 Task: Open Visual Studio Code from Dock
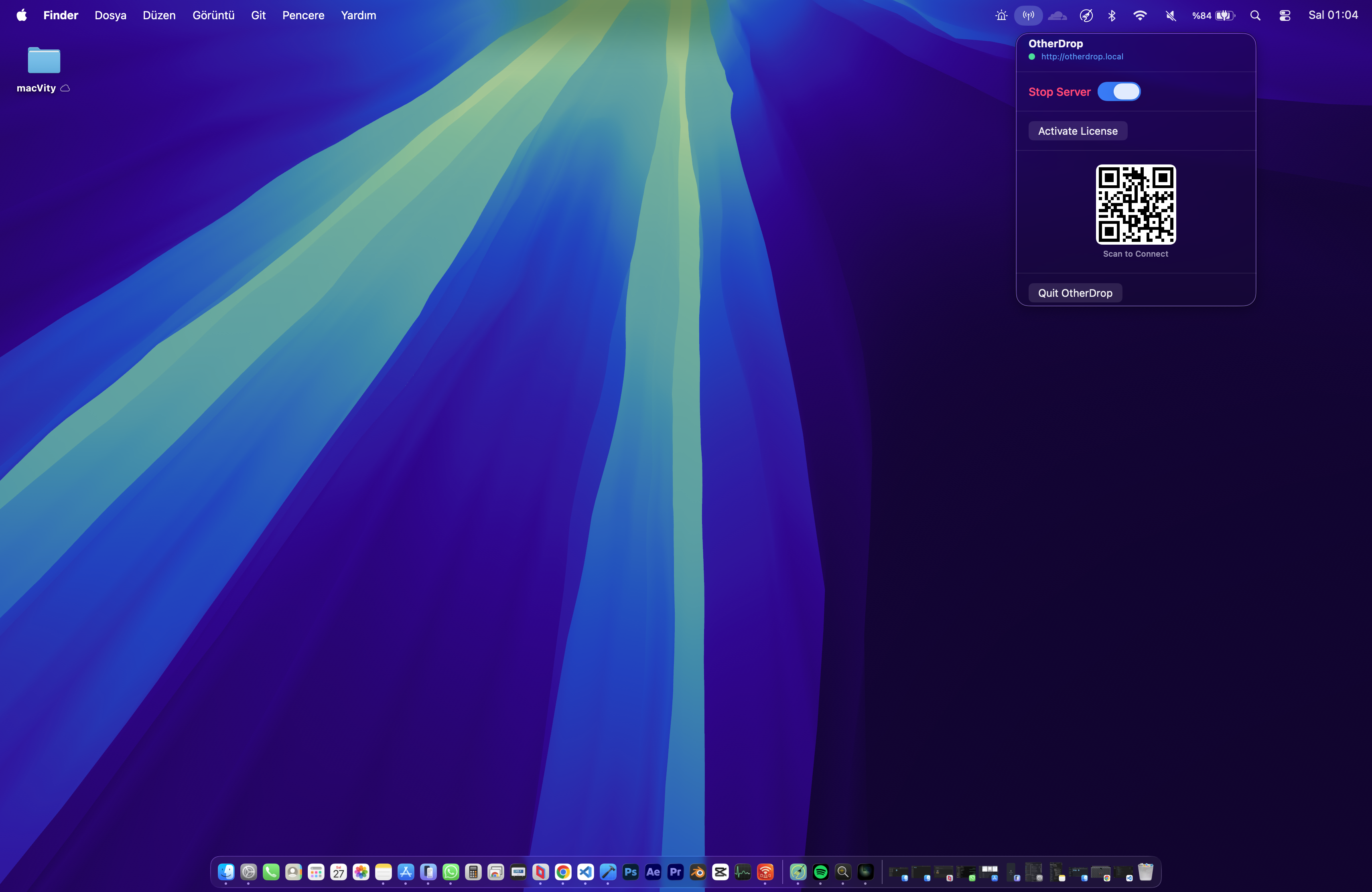coord(585,872)
